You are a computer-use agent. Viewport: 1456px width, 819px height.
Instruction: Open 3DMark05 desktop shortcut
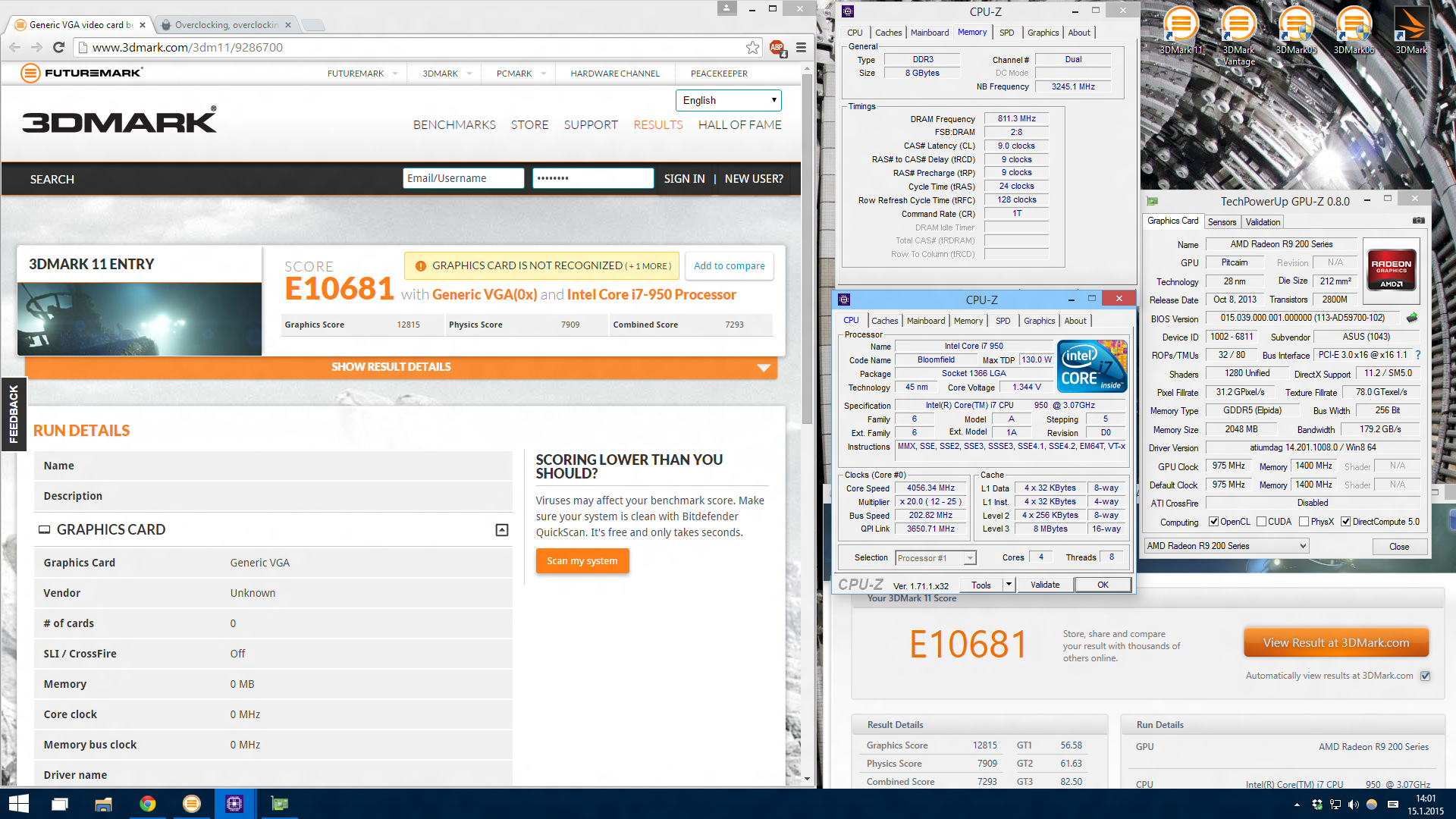pos(1296,30)
